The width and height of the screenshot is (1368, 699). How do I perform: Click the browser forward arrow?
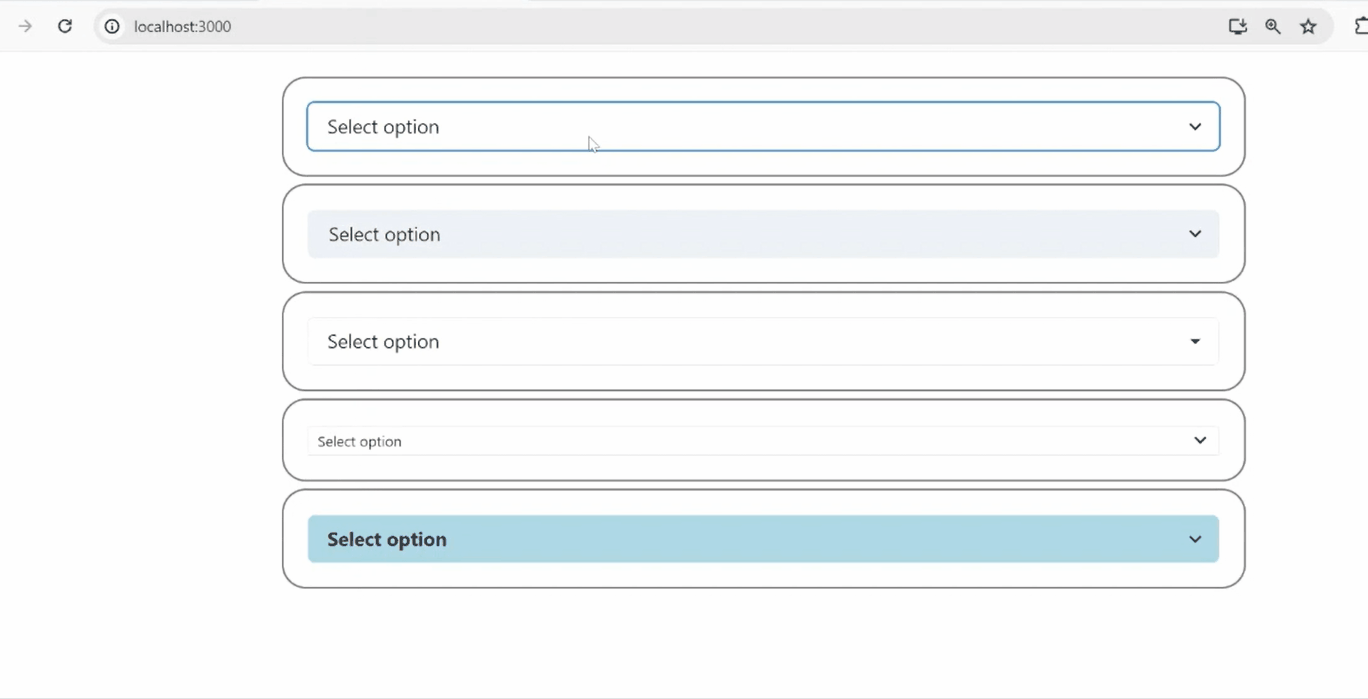(25, 27)
